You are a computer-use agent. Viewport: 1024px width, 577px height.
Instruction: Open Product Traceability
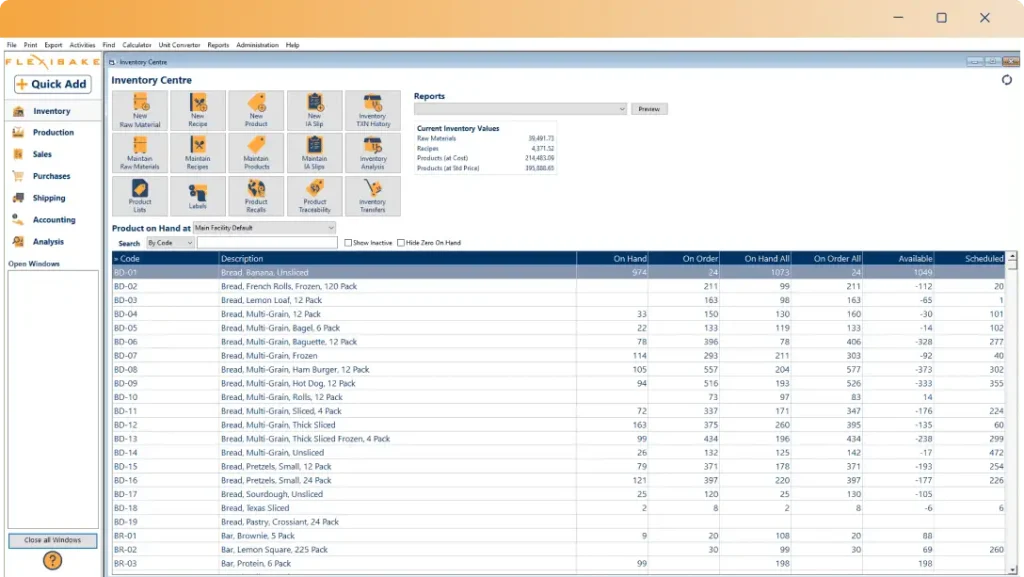coord(314,195)
